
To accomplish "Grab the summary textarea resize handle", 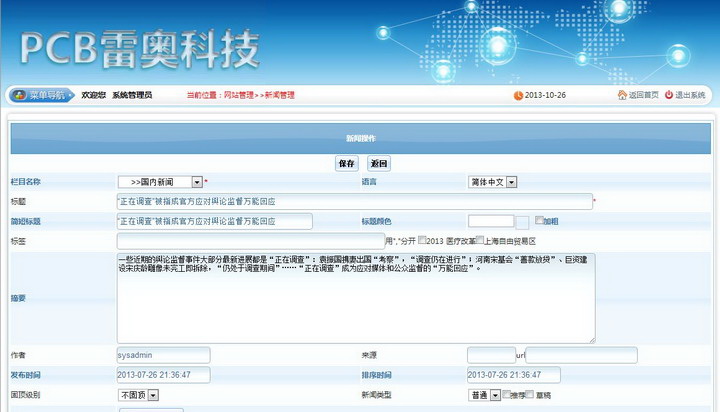I will [592, 340].
